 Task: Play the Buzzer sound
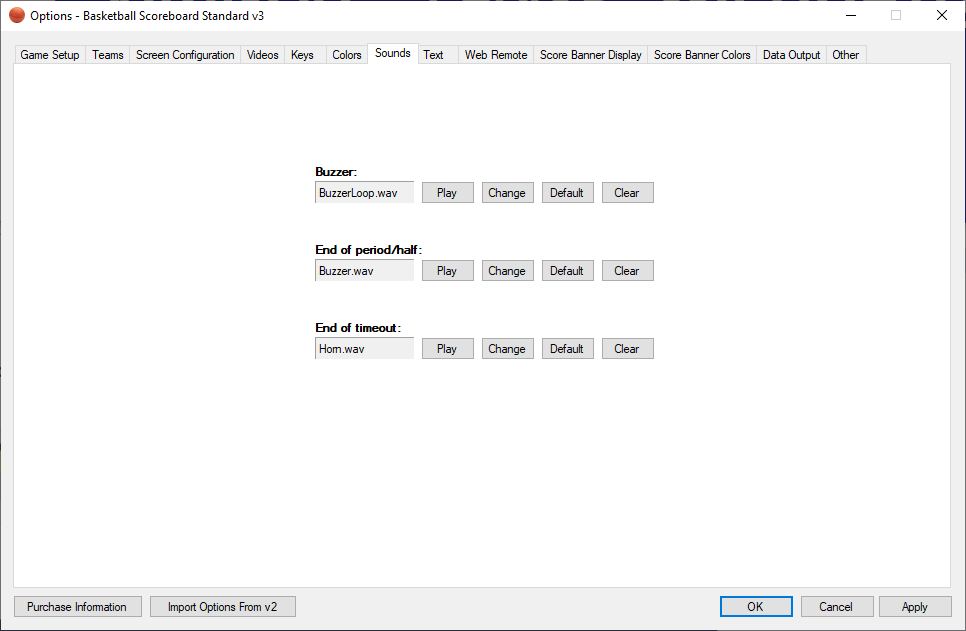click(x=447, y=193)
